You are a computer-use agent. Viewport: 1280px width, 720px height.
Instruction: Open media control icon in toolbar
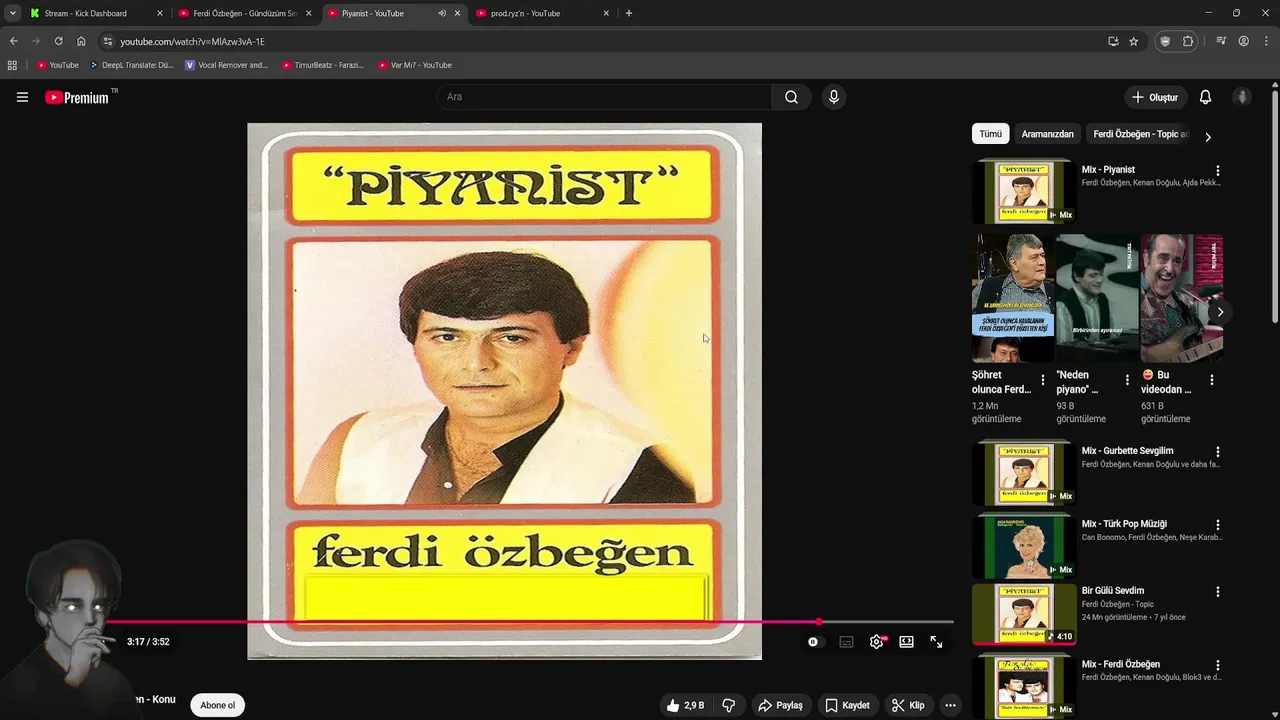[1221, 41]
